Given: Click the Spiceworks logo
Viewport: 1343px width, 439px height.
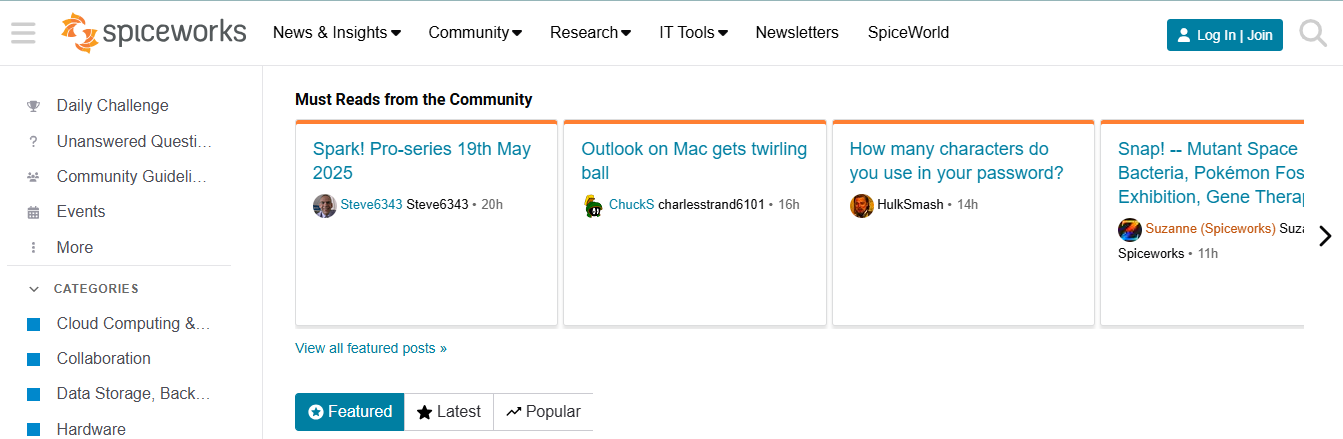Looking at the screenshot, I should coord(153,33).
